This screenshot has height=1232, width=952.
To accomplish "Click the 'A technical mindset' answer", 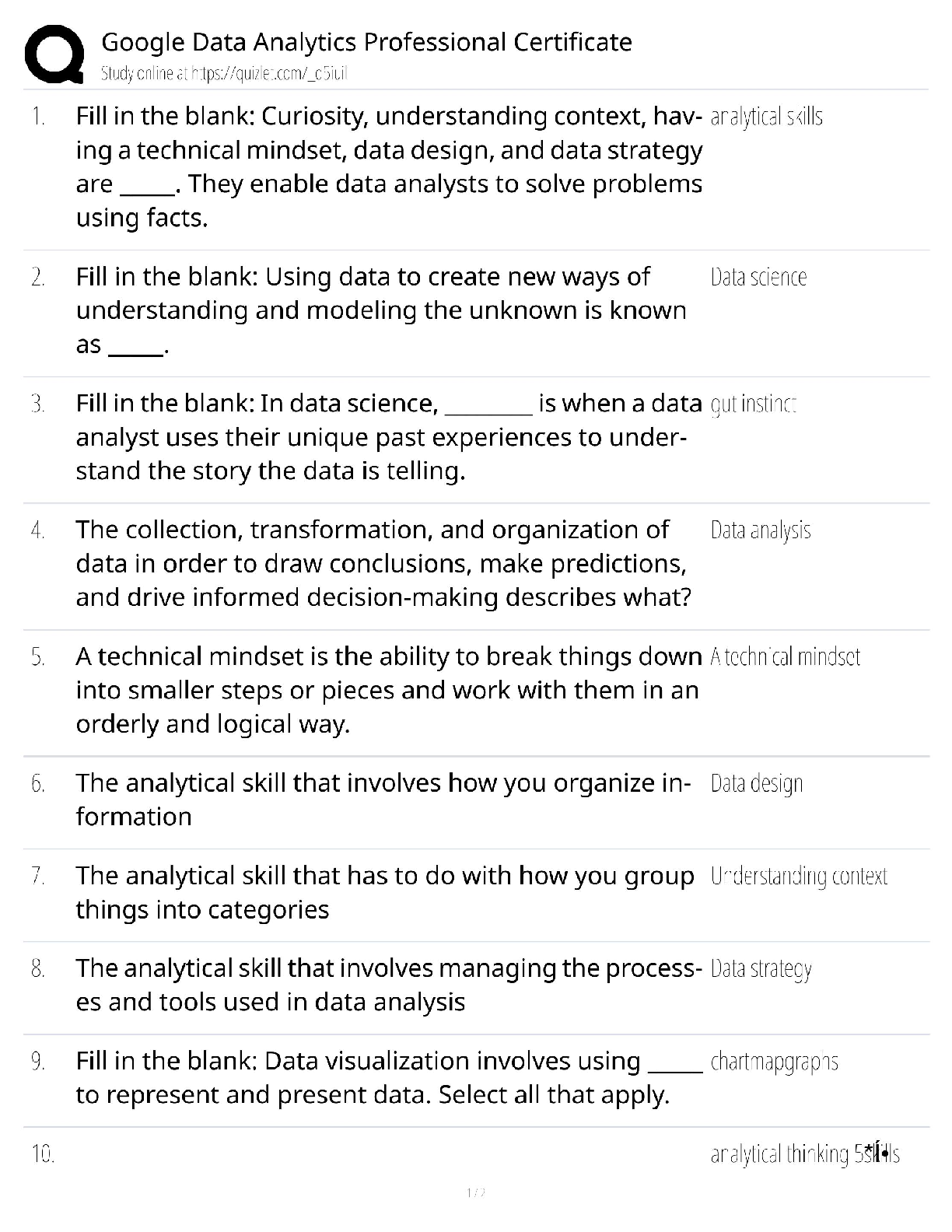I will pos(785,658).
